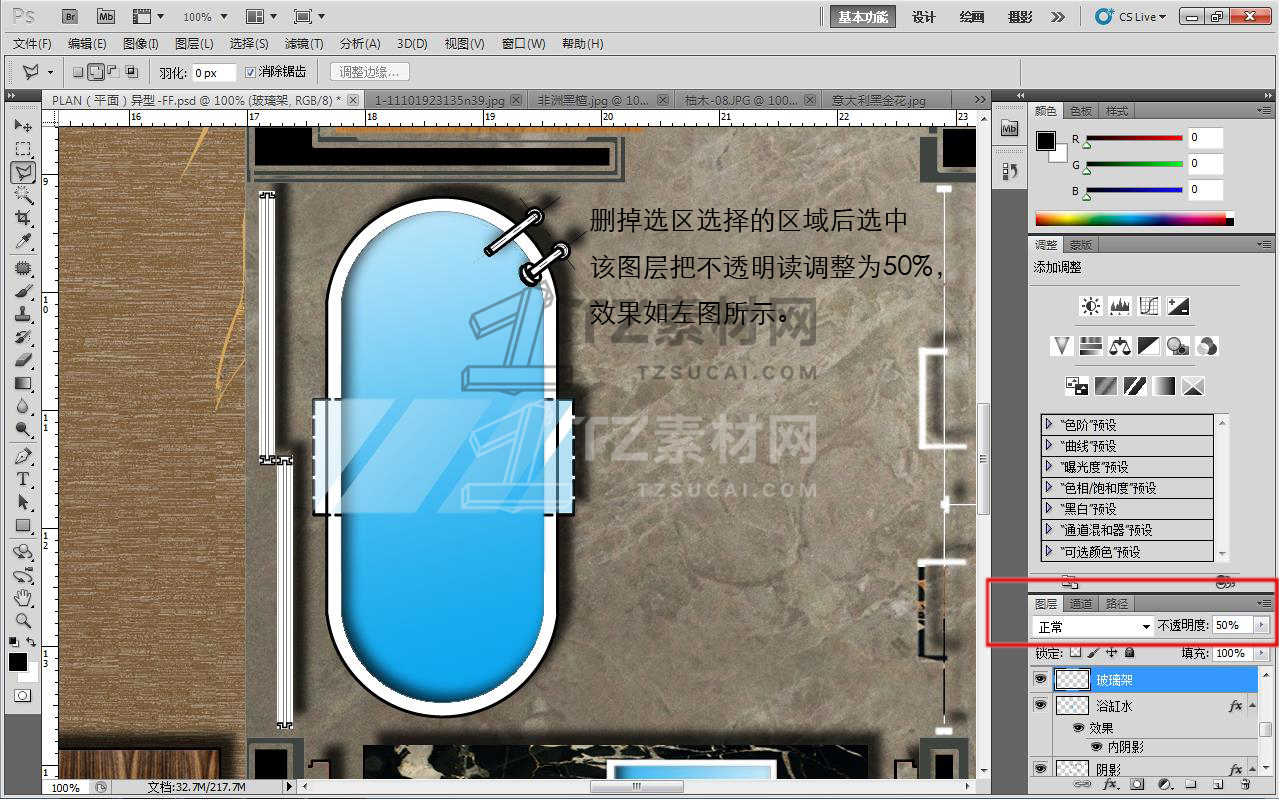The image size is (1279, 799).
Task: Add a Channel Mixer adjustment
Action: click(1207, 346)
